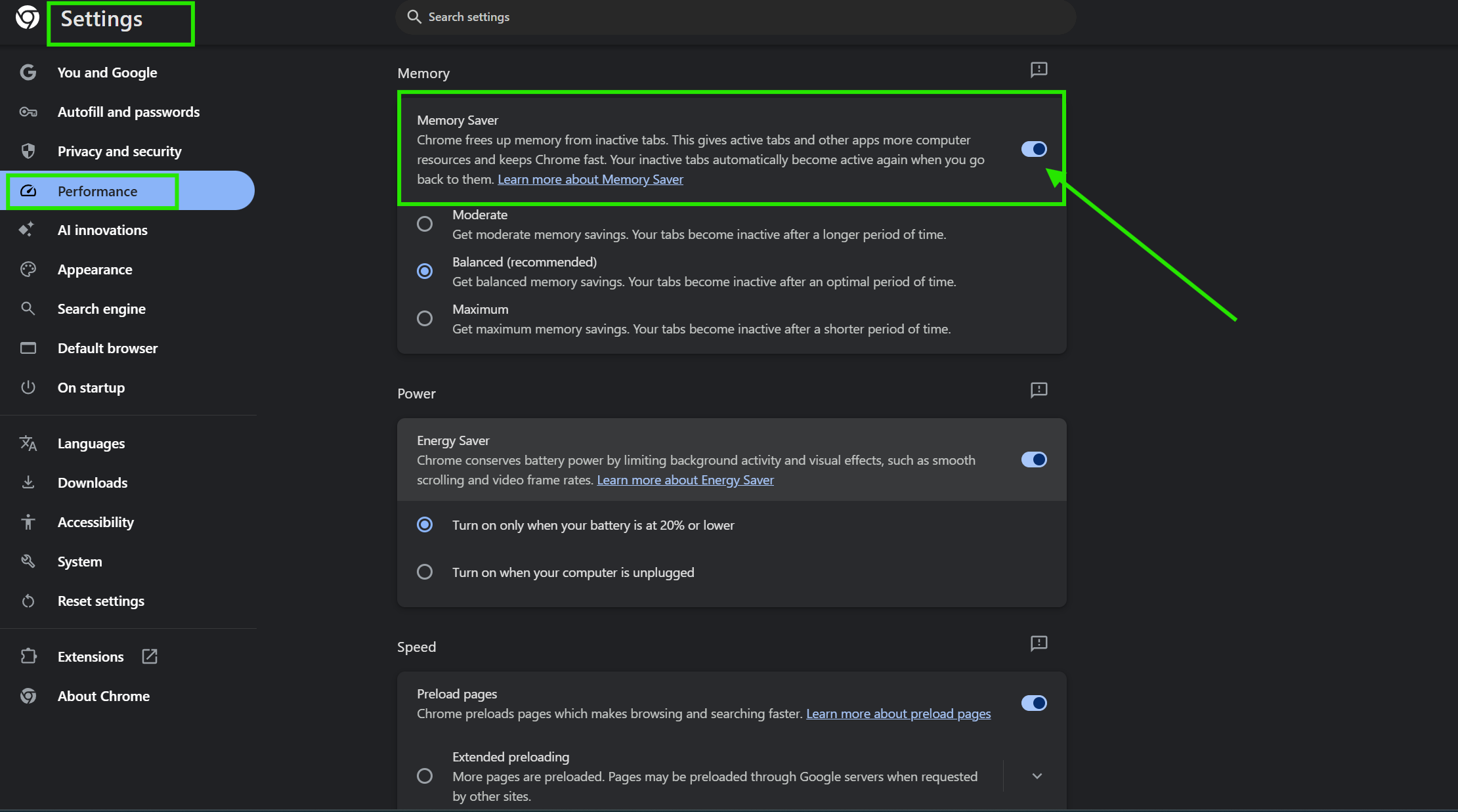The height and width of the screenshot is (812, 1458).
Task: Select the Maximum memory savings option
Action: point(425,318)
